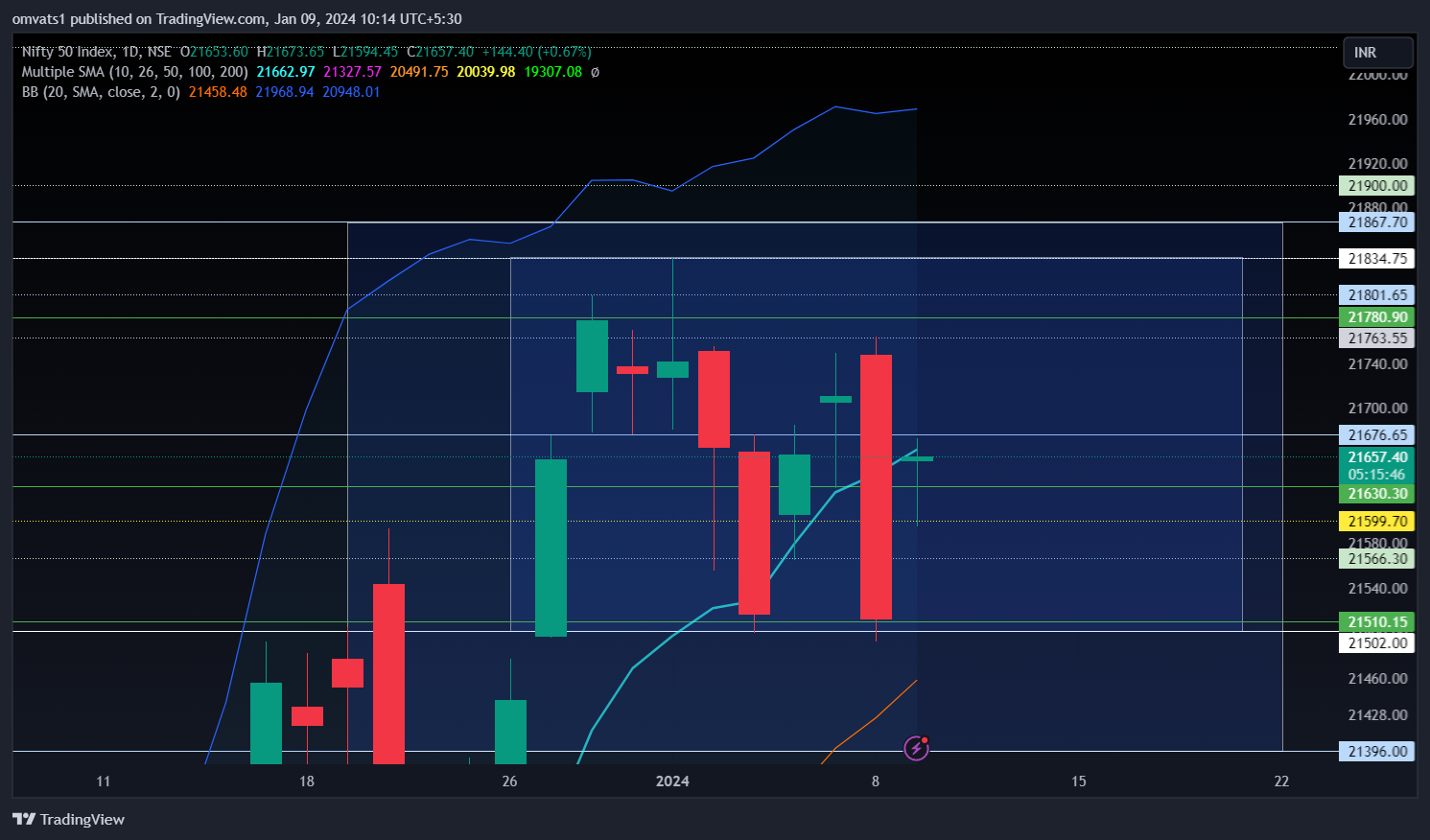Click the 21900.00 price label
This screenshot has height=840, width=1430.
(1376, 186)
